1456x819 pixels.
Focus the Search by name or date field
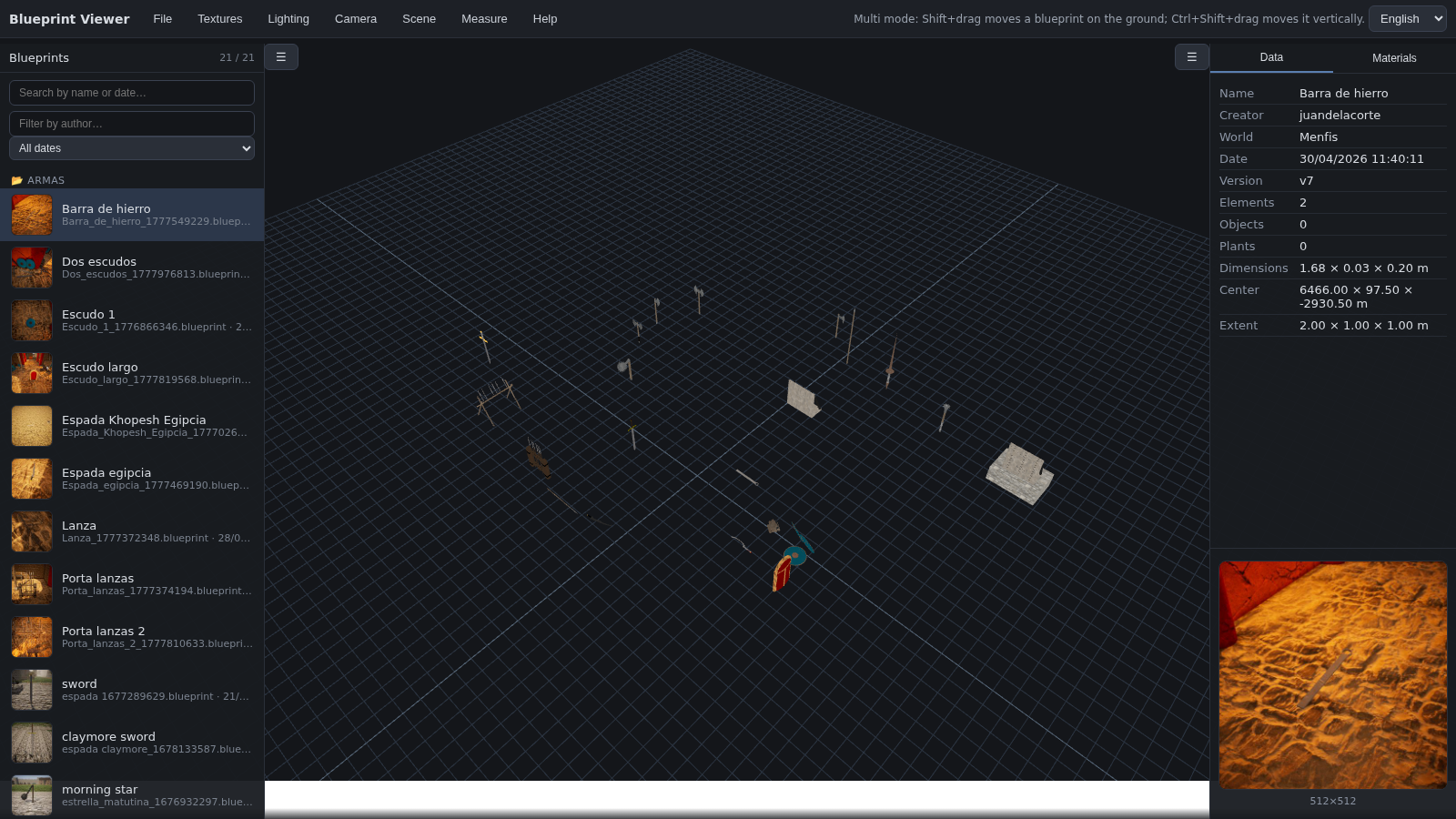(132, 93)
